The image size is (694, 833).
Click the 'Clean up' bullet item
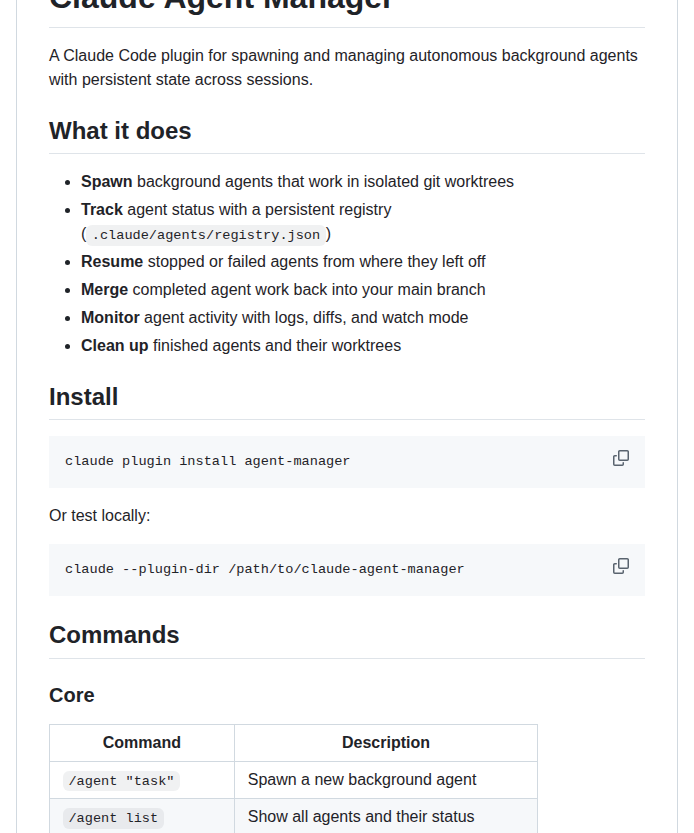pyautogui.click(x=241, y=346)
